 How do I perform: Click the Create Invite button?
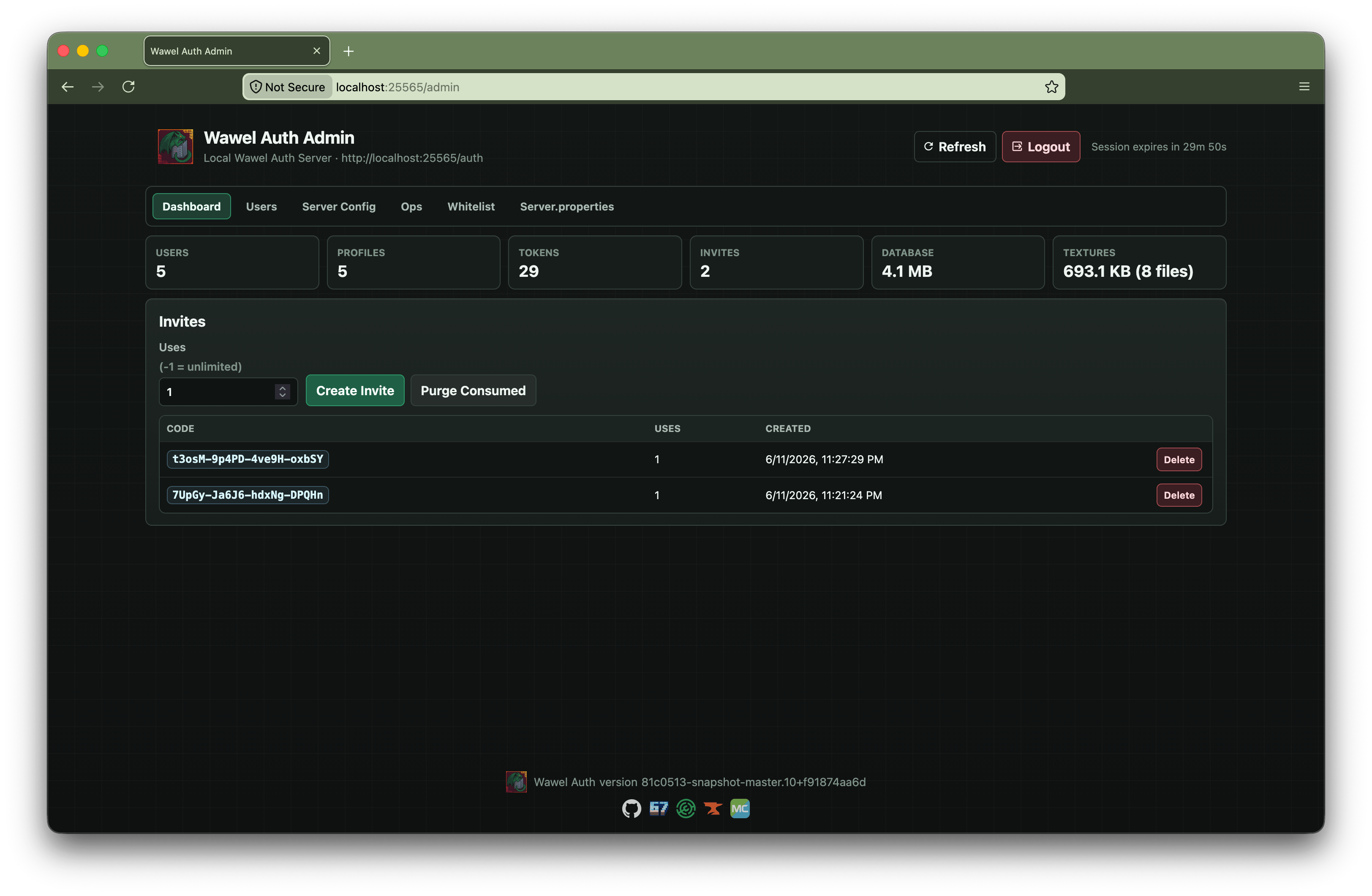[x=354, y=391]
